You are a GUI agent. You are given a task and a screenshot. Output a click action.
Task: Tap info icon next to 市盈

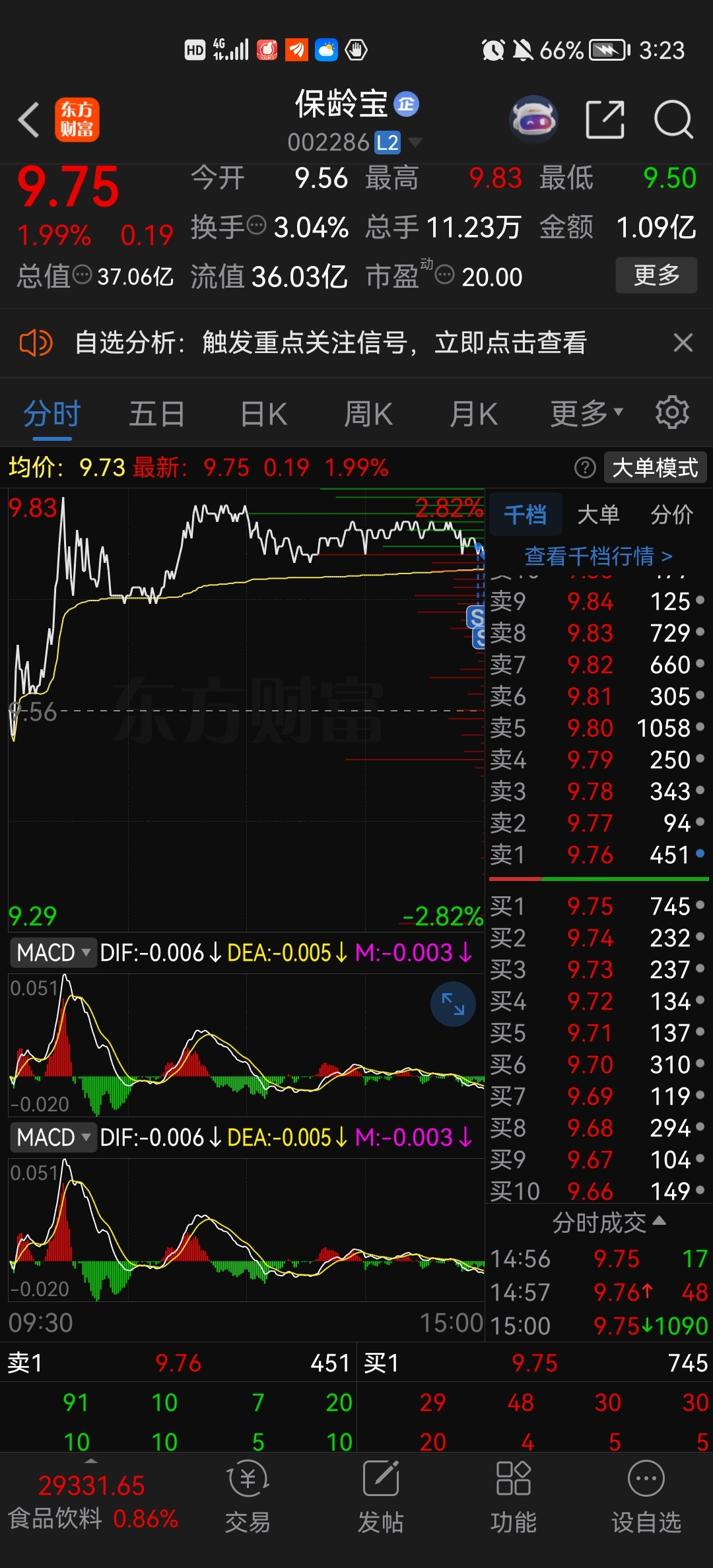tap(445, 274)
